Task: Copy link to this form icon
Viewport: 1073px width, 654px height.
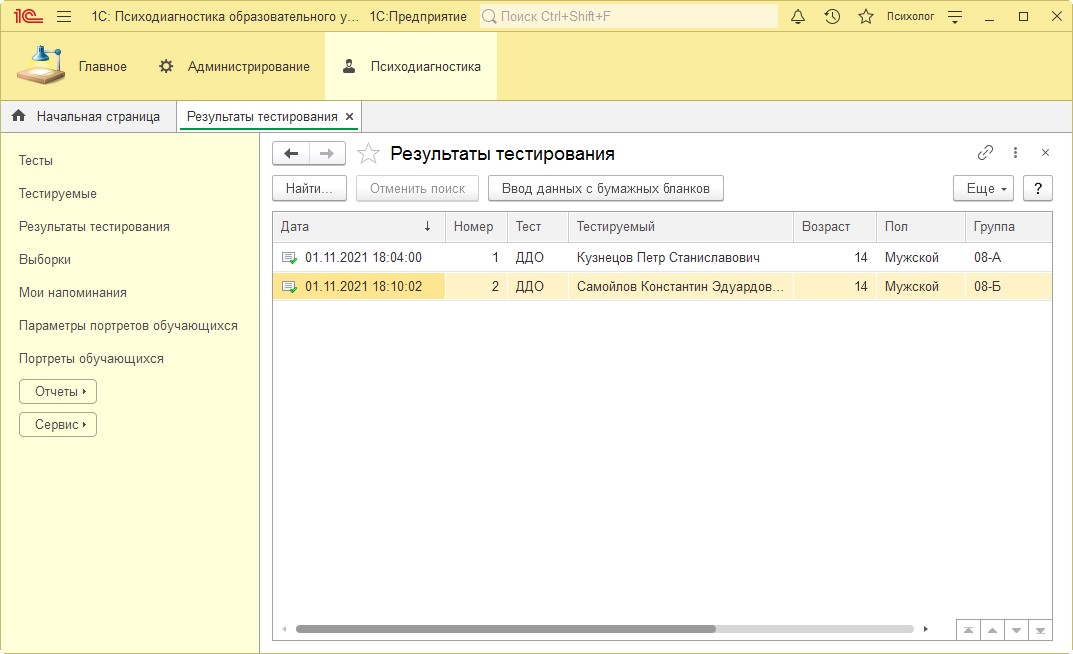Action: pos(985,153)
